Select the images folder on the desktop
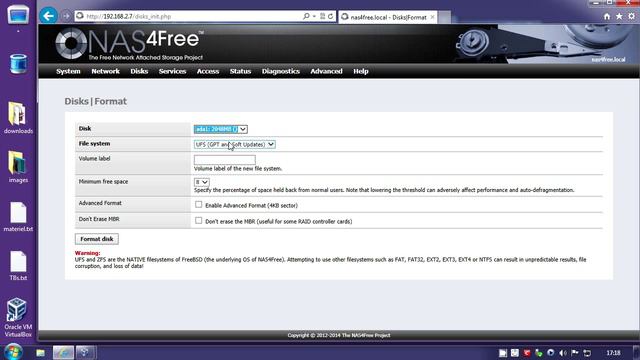This screenshot has width=640, height=360. pos(18,167)
